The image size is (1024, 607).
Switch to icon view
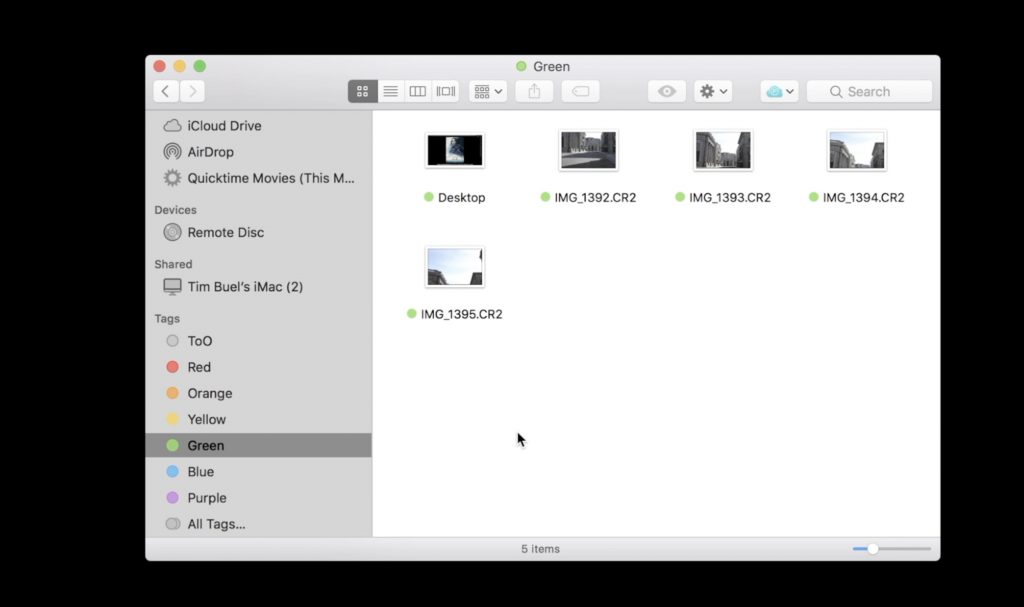[362, 91]
